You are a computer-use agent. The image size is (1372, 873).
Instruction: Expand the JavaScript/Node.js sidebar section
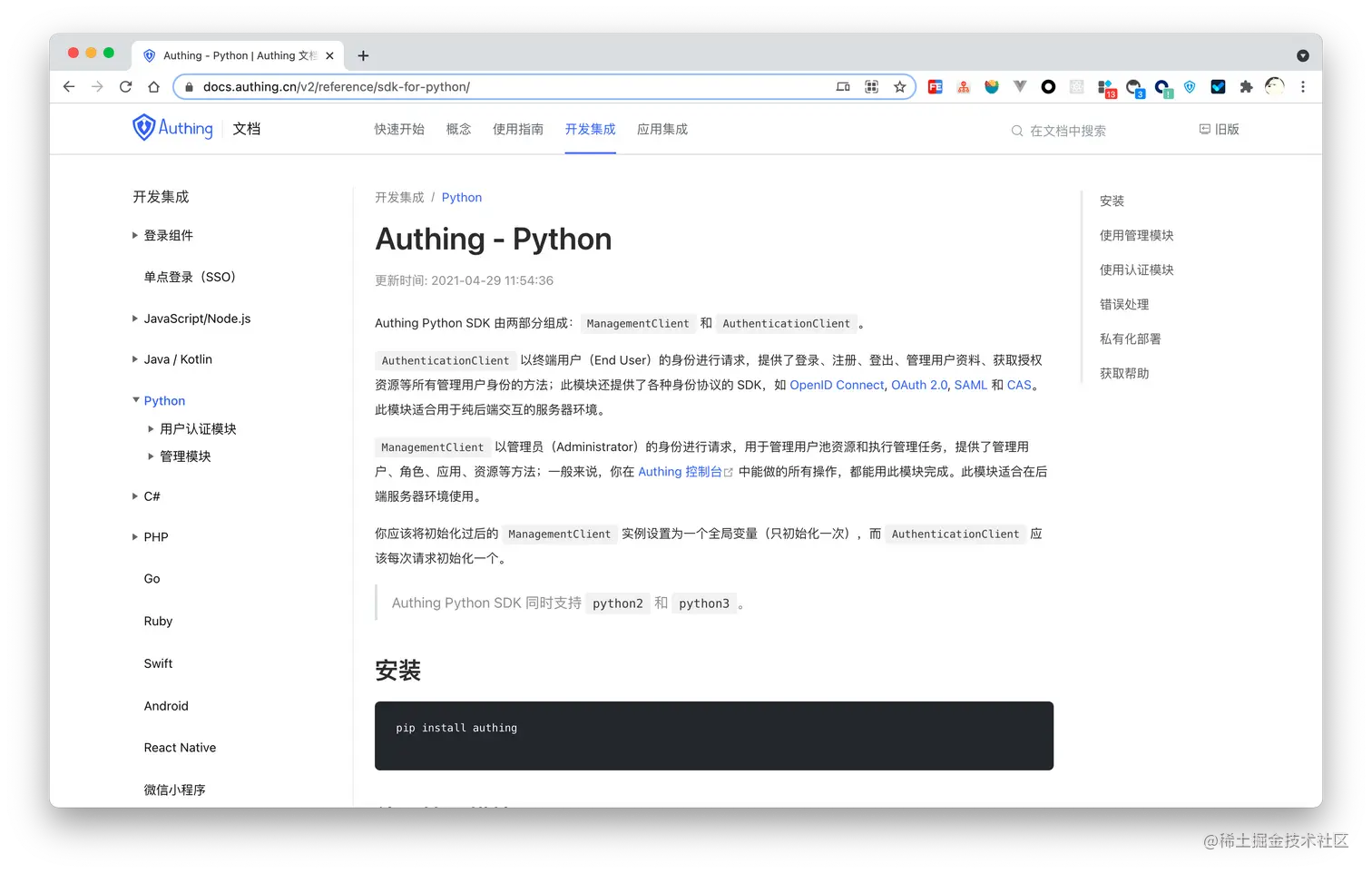point(135,319)
